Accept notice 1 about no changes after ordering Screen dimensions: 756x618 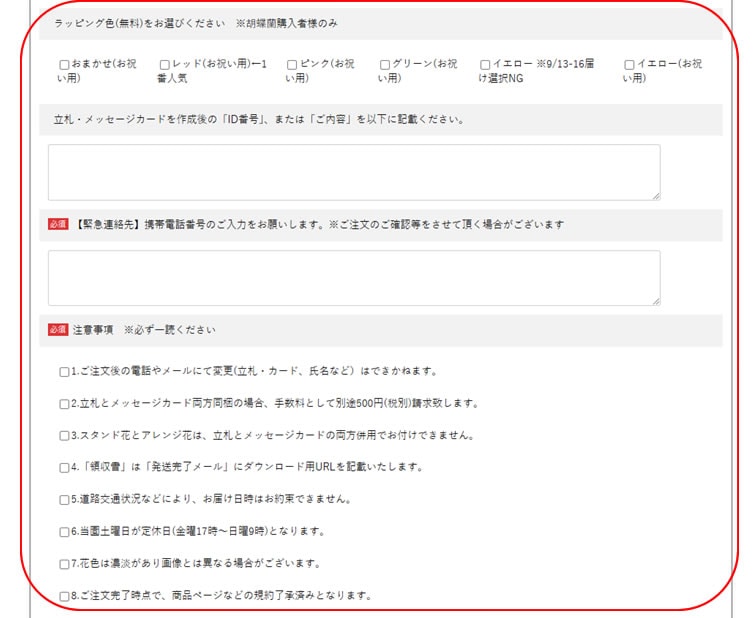65,372
